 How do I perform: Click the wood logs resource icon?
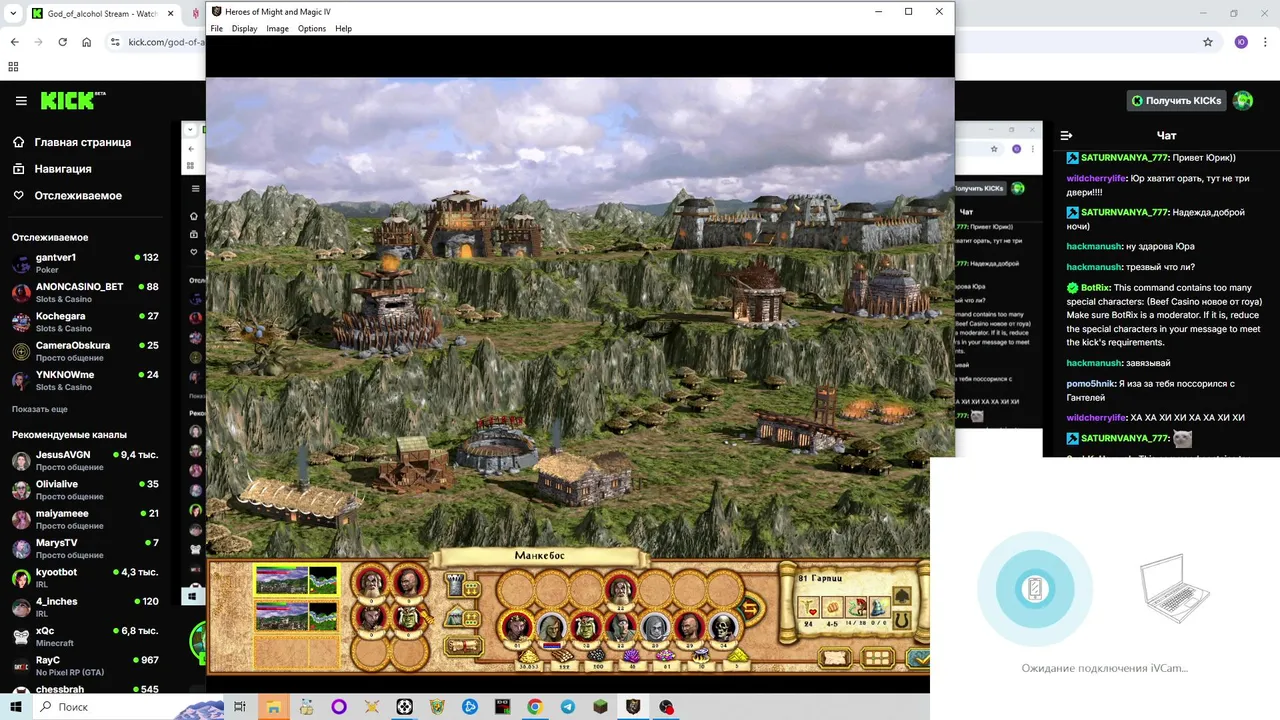[x=563, y=656]
